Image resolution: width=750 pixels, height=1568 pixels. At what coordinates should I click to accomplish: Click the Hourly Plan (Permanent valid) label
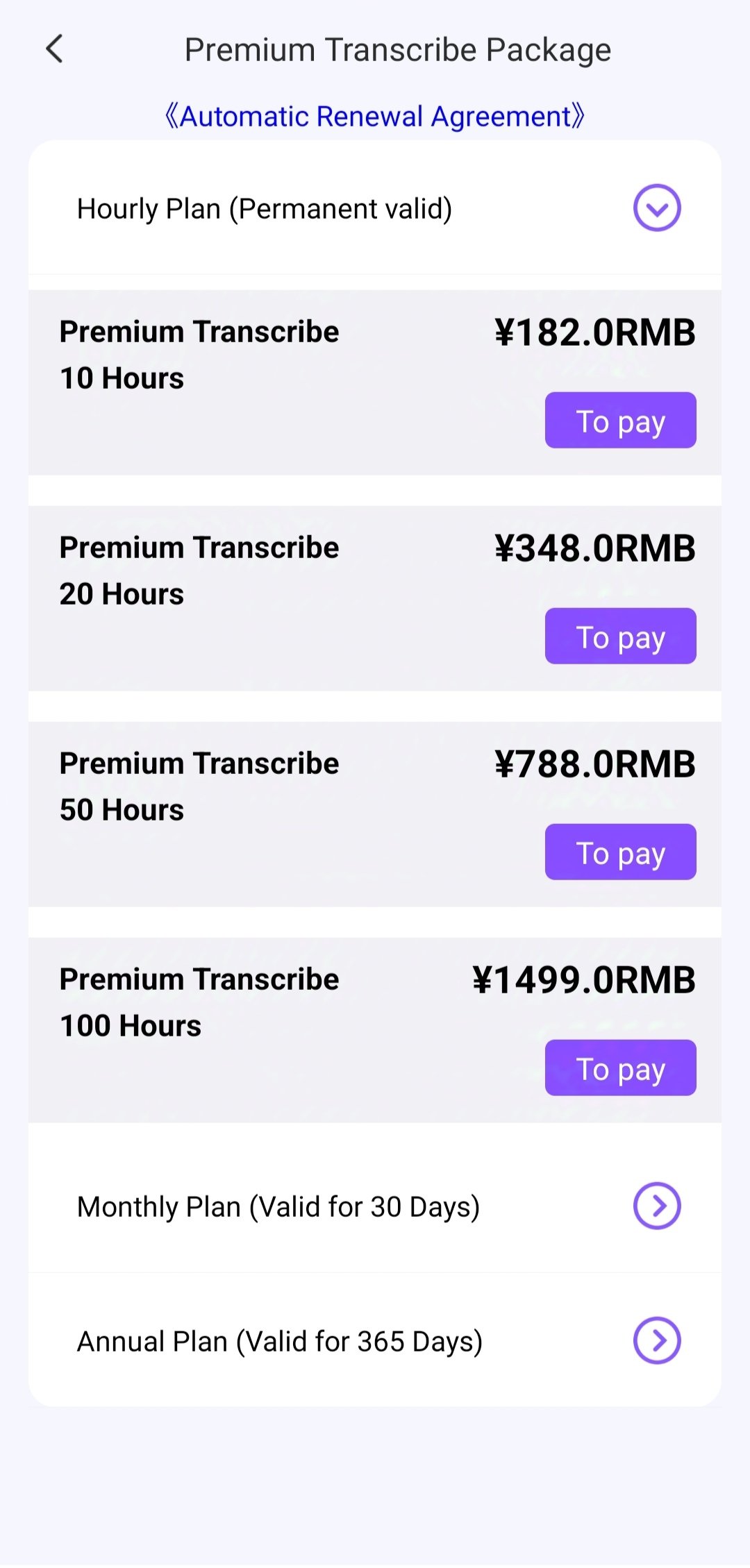click(265, 209)
